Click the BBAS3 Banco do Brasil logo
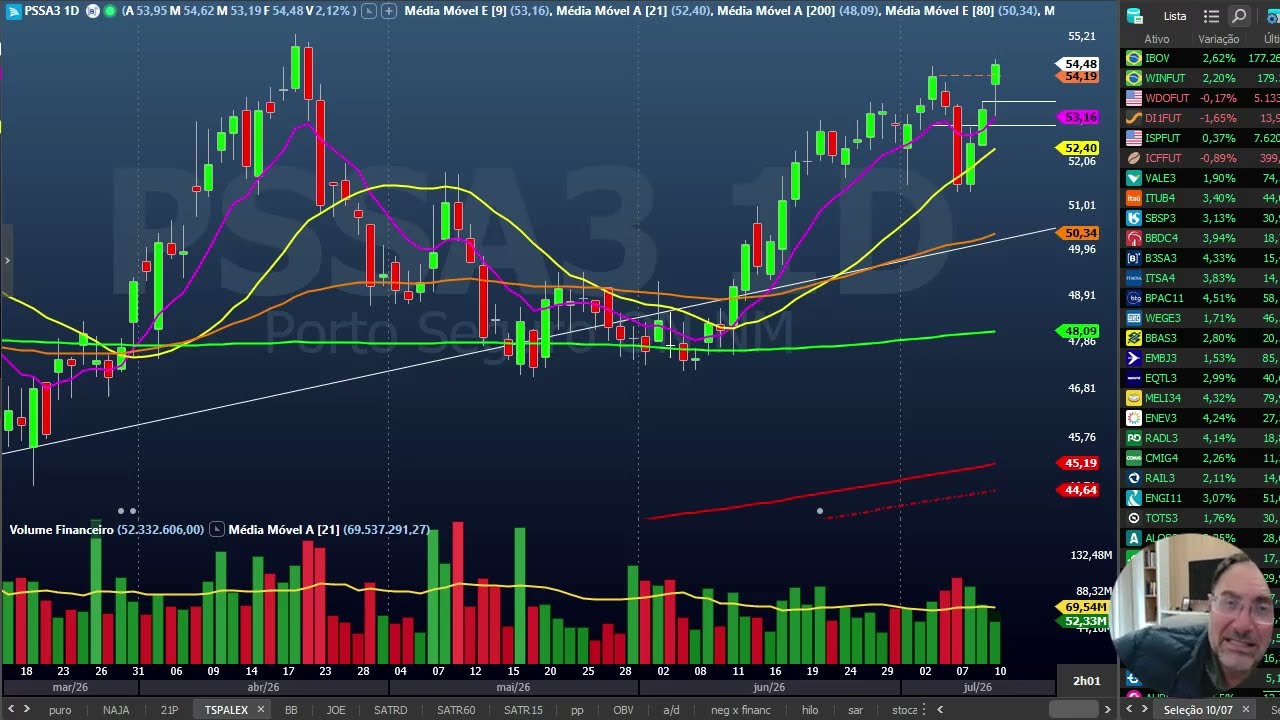The width and height of the screenshot is (1280, 720). point(1133,338)
